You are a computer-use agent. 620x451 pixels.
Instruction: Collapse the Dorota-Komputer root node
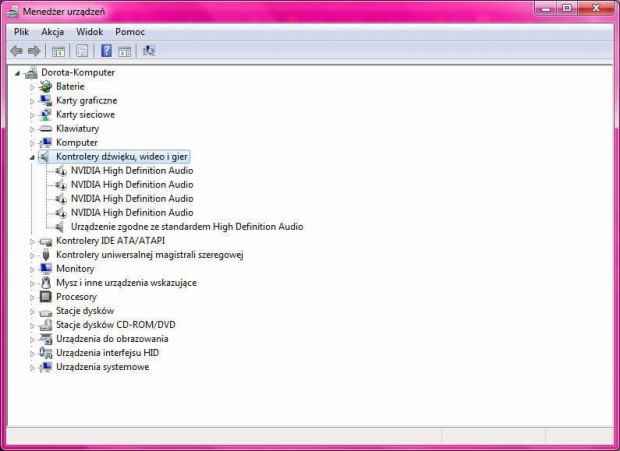[x=17, y=74]
